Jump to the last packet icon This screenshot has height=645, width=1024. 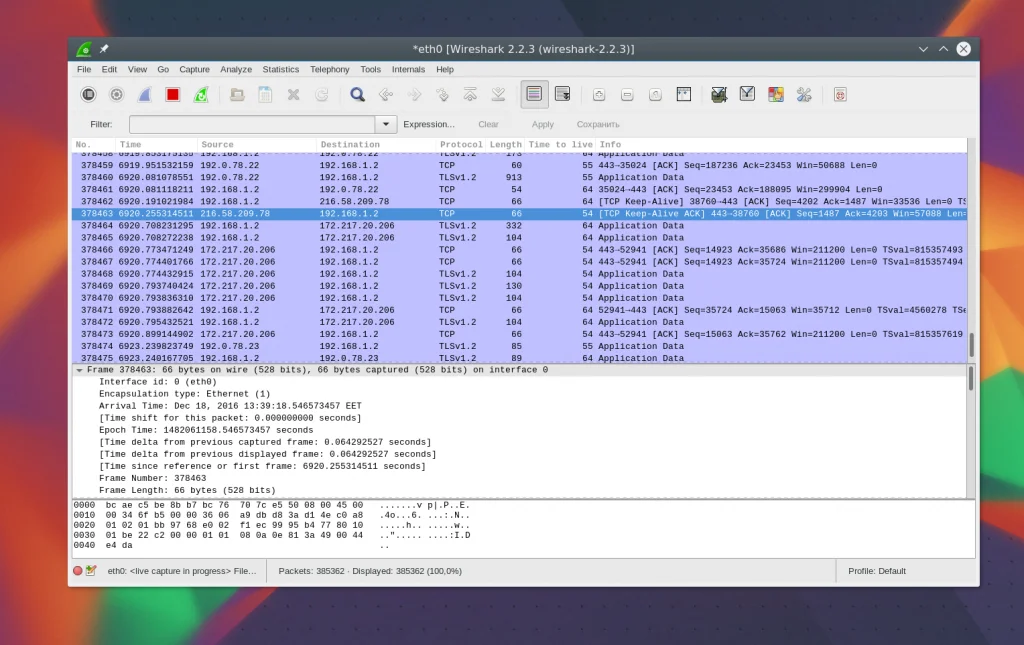pos(498,94)
